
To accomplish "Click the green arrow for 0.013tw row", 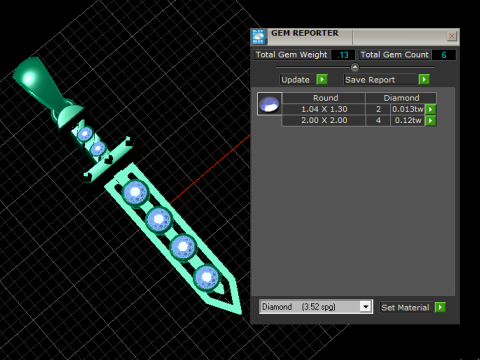I will pyautogui.click(x=431, y=109).
